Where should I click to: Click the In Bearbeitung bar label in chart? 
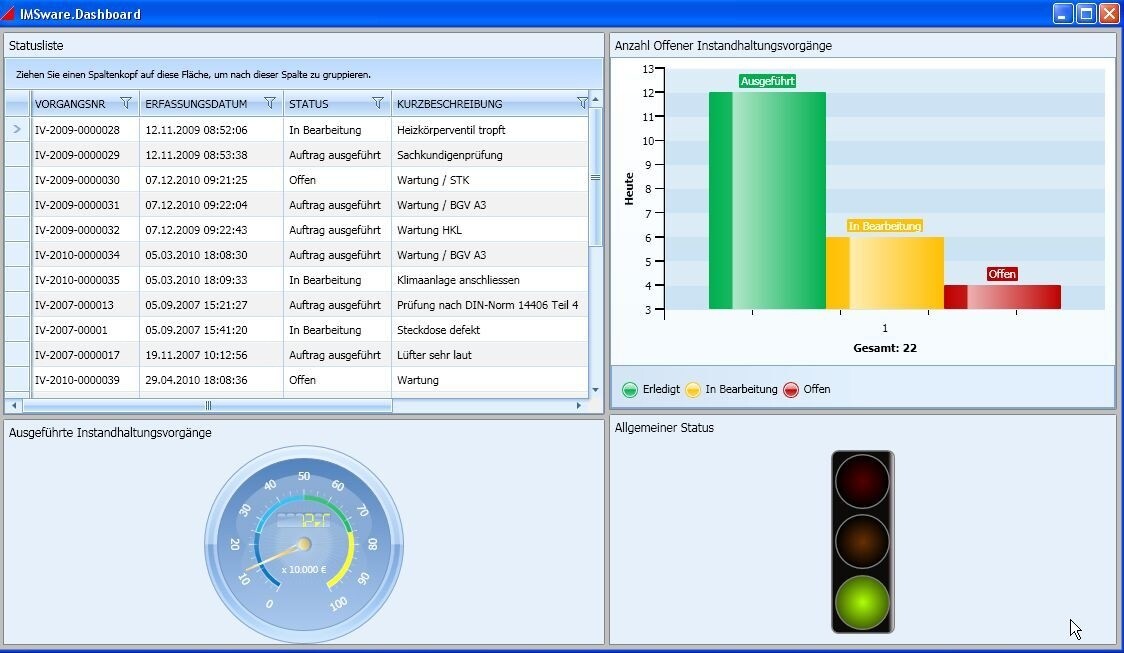point(885,226)
